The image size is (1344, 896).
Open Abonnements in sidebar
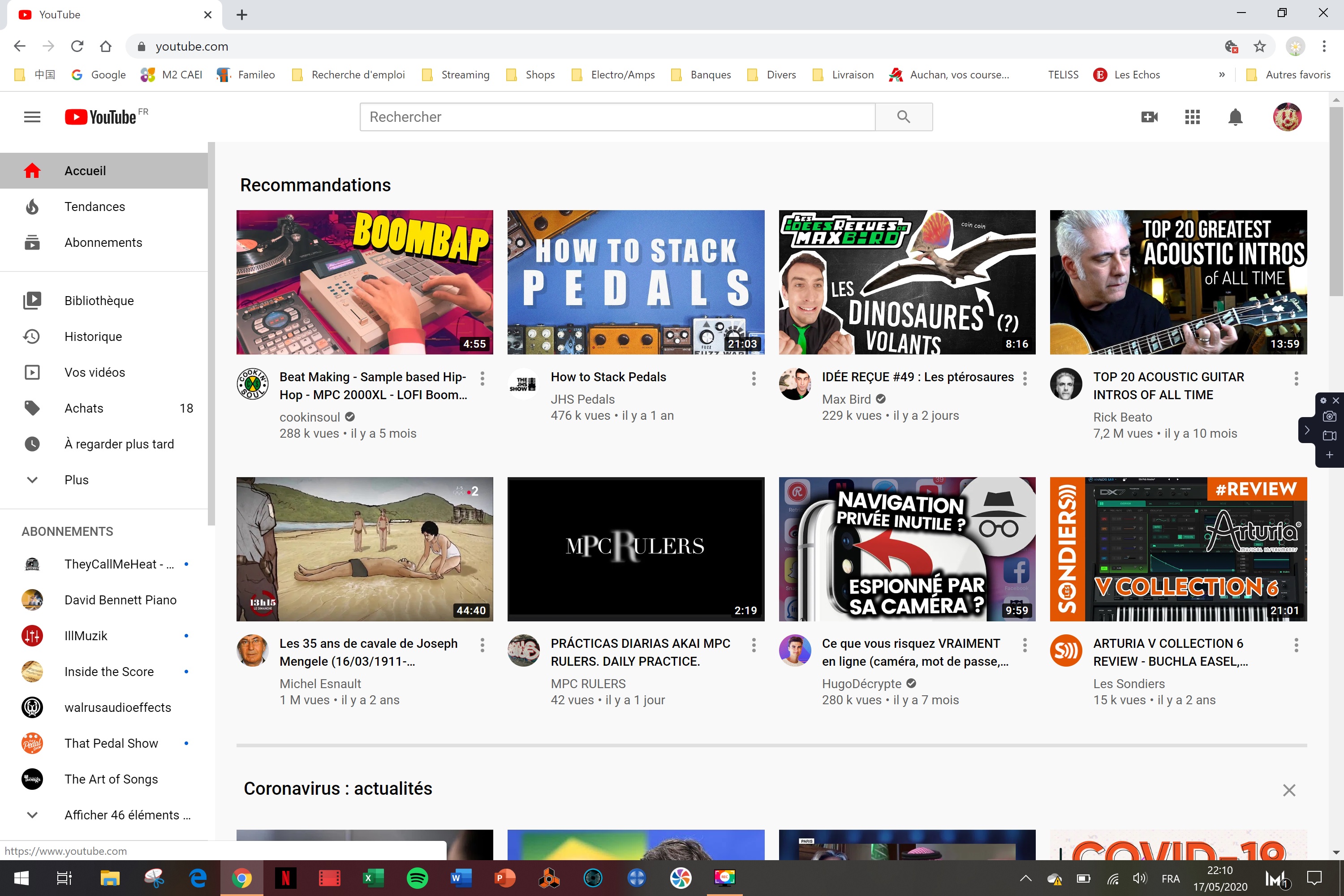[x=103, y=243]
